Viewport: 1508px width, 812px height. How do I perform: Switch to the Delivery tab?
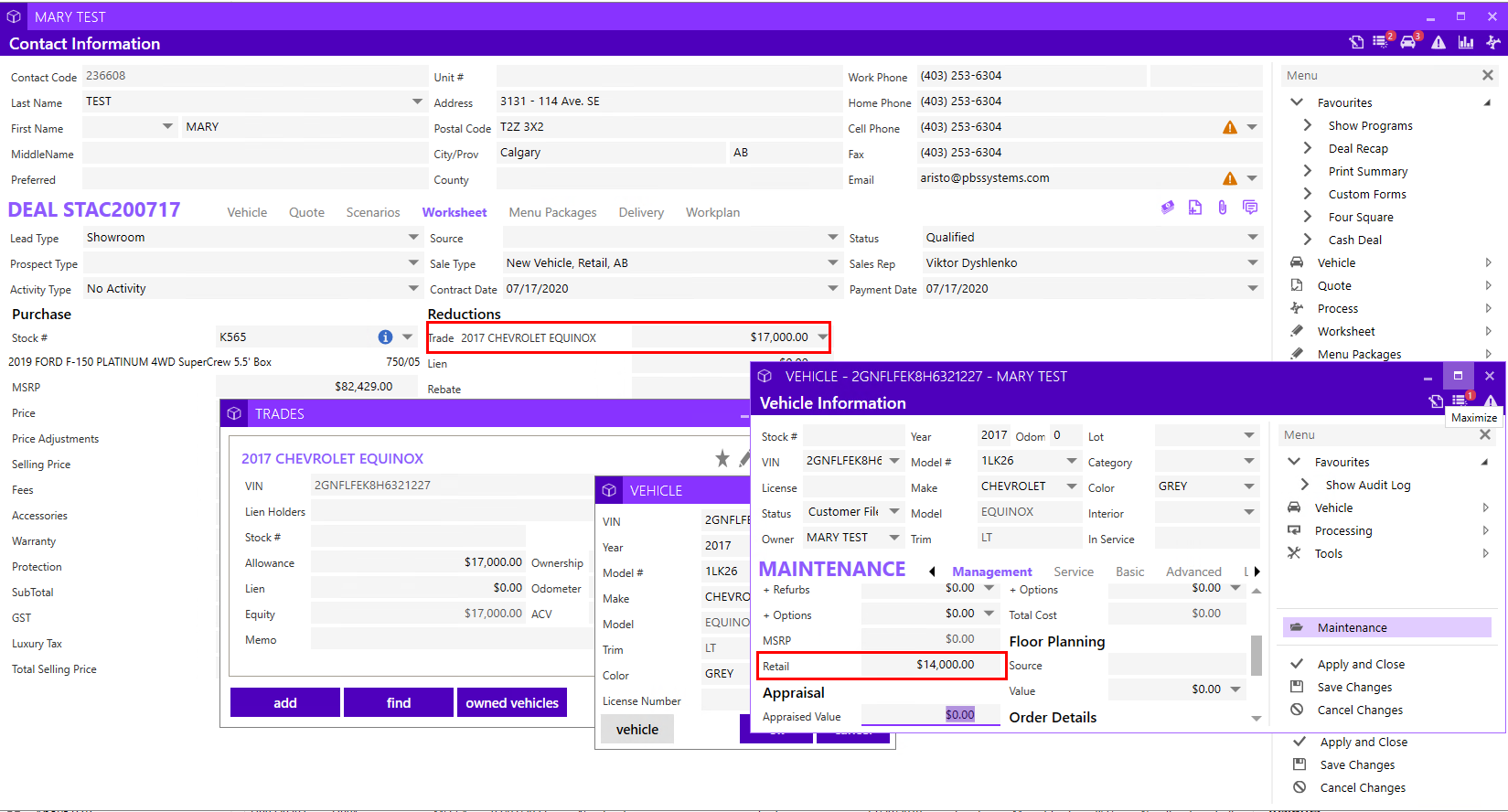pos(641,212)
